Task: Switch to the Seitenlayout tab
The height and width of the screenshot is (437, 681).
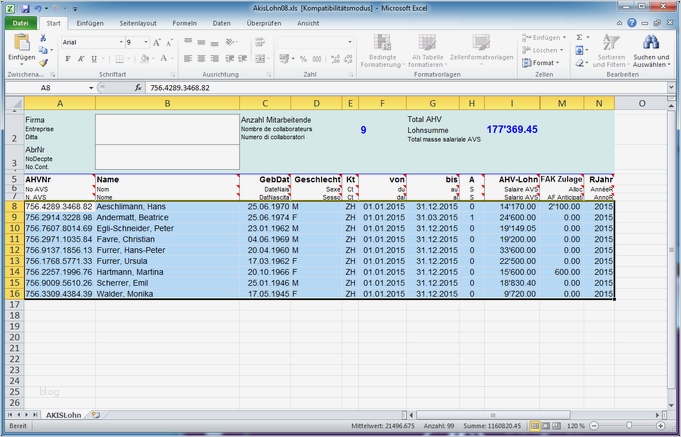Action: pyautogui.click(x=138, y=22)
